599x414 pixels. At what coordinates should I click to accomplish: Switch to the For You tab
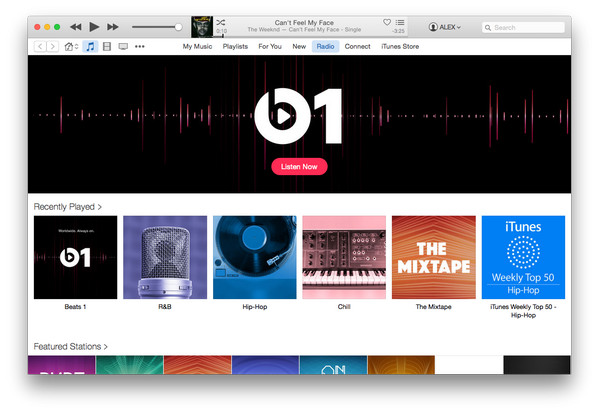[270, 47]
